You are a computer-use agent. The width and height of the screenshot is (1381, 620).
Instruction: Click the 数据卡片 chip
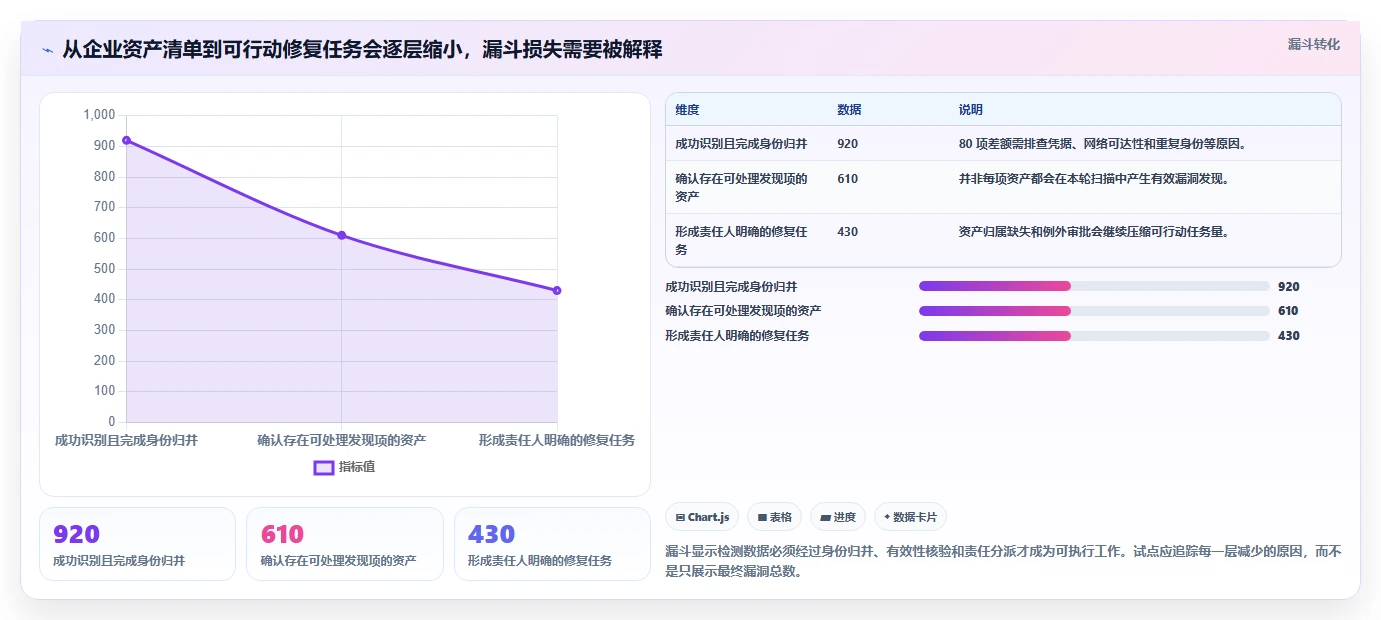coord(910,517)
